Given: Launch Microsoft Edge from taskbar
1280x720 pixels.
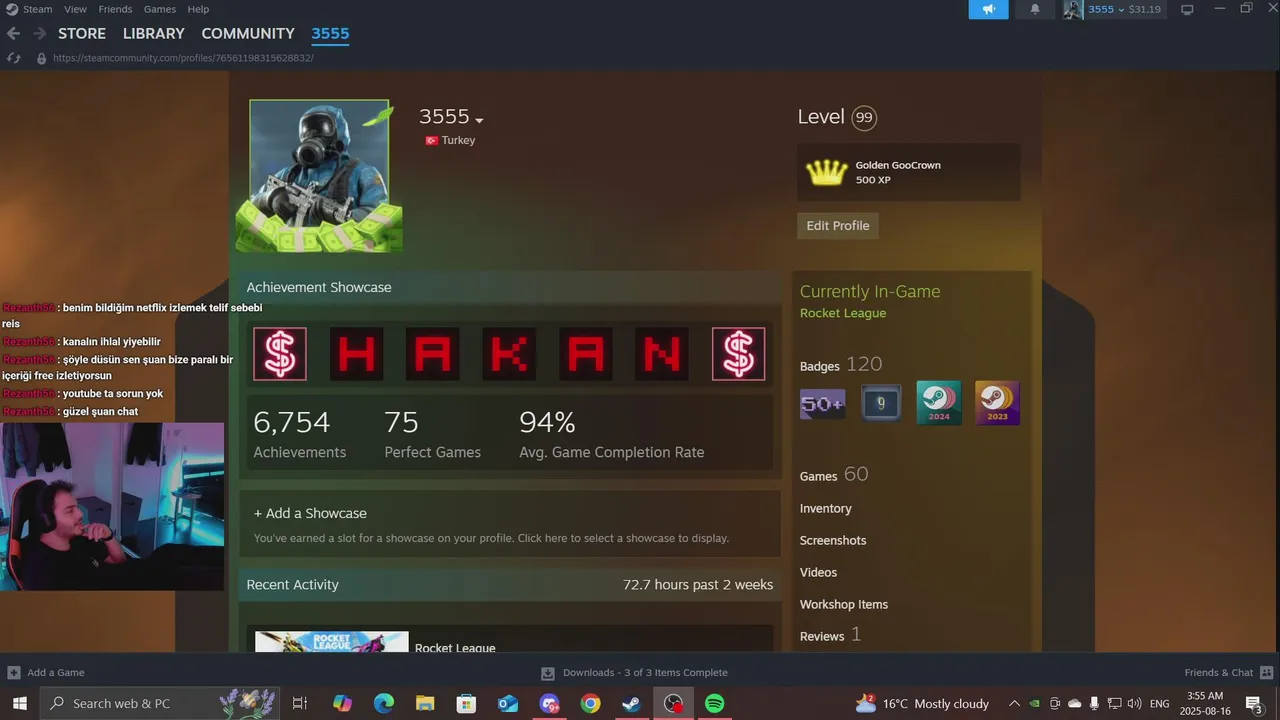Looking at the screenshot, I should pos(384,703).
